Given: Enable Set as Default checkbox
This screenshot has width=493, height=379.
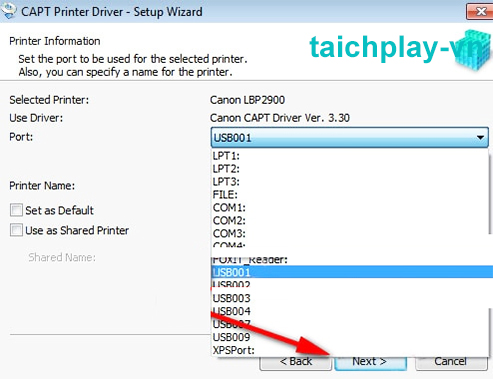Looking at the screenshot, I should click(16, 210).
